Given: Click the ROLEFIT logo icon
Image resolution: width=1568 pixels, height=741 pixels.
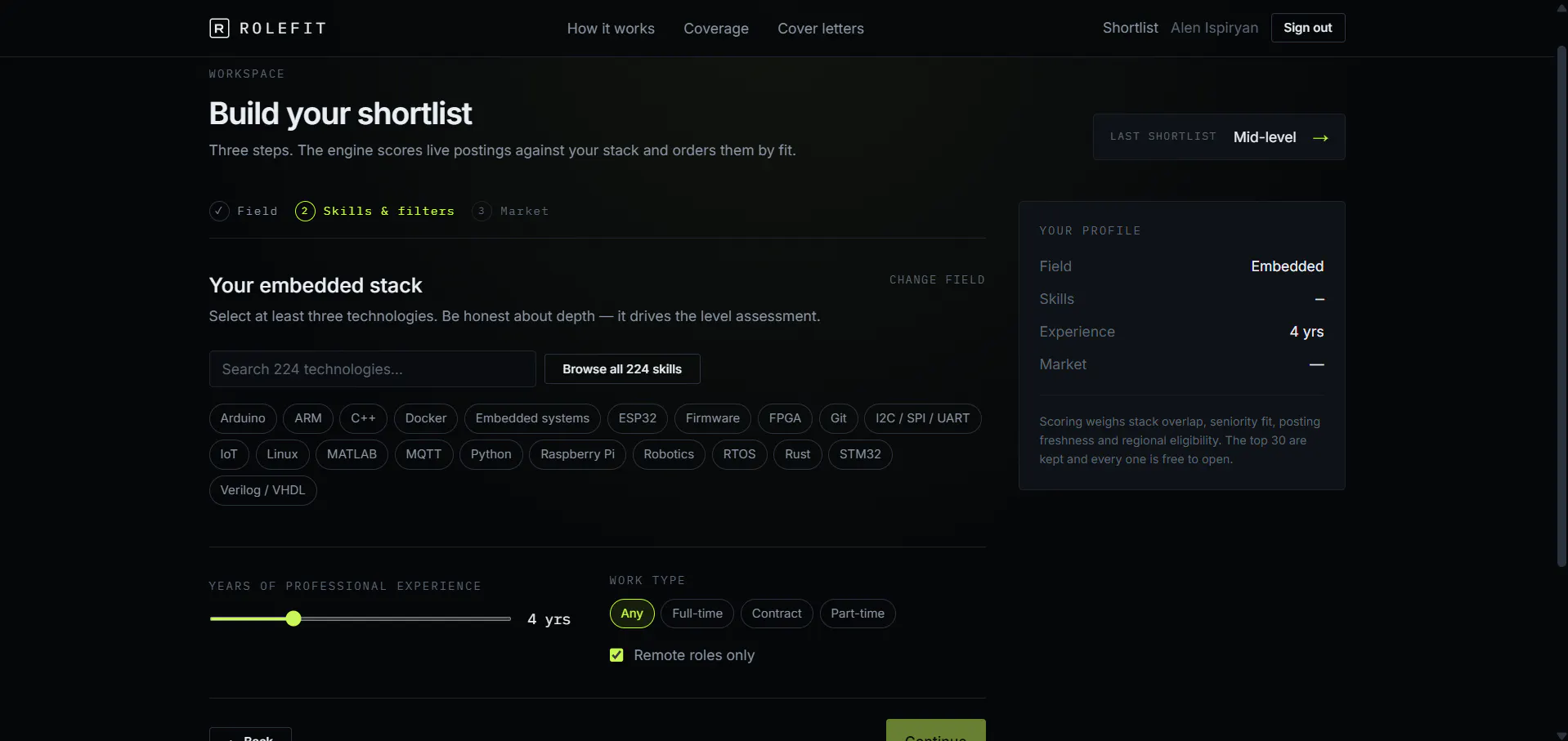Looking at the screenshot, I should (x=219, y=29).
